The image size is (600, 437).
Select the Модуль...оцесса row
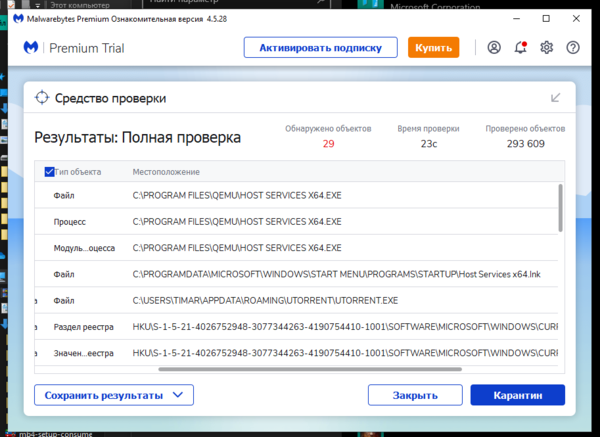[296, 248]
